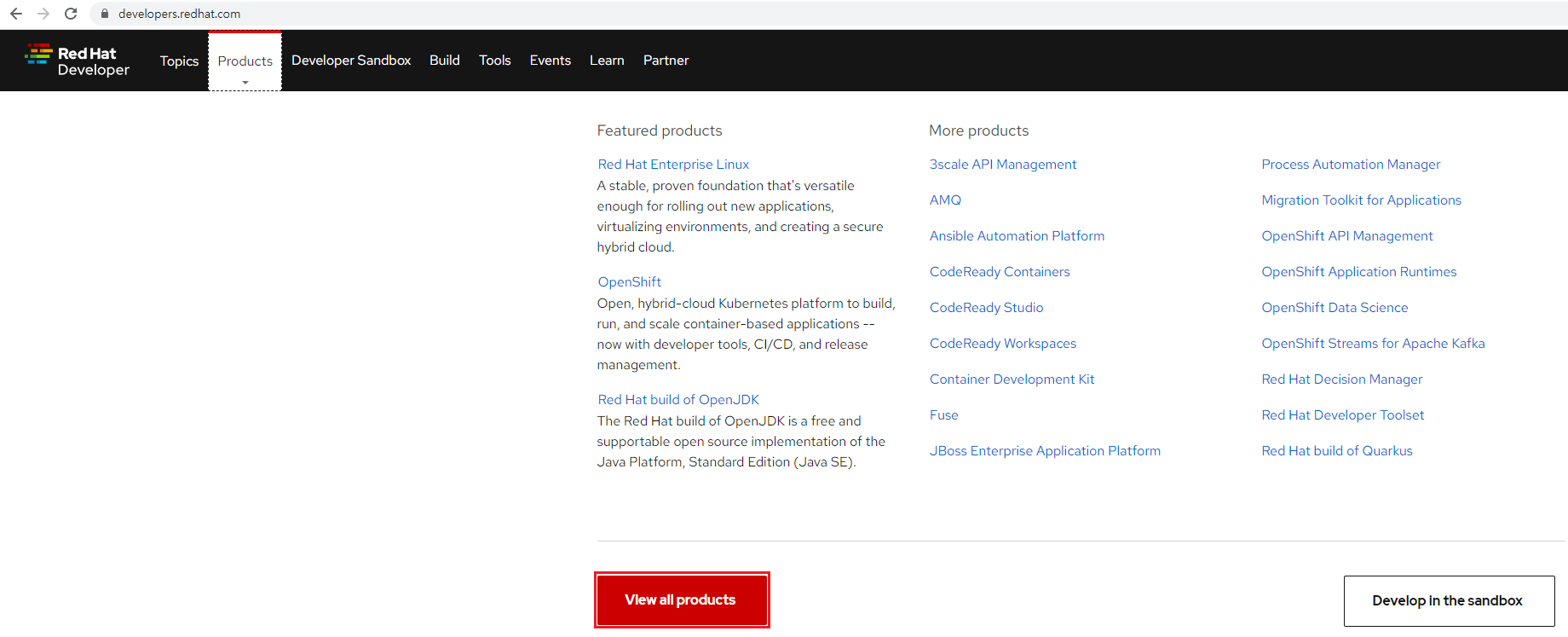Open OpenShift API Management link
Screen dimensions: 1568x637
pyautogui.click(x=1347, y=236)
